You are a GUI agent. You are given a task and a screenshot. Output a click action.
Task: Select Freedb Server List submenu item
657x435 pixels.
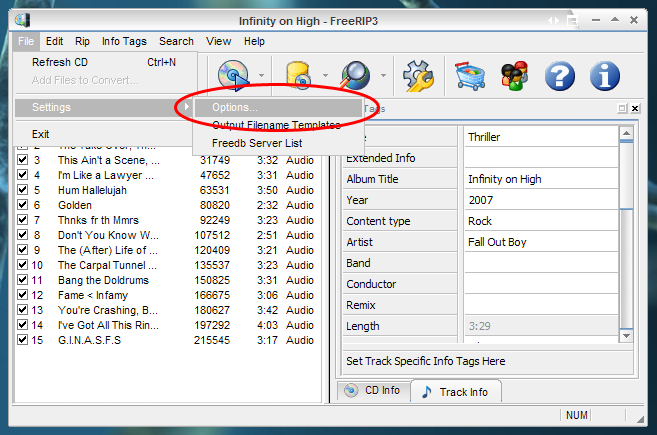click(278, 143)
